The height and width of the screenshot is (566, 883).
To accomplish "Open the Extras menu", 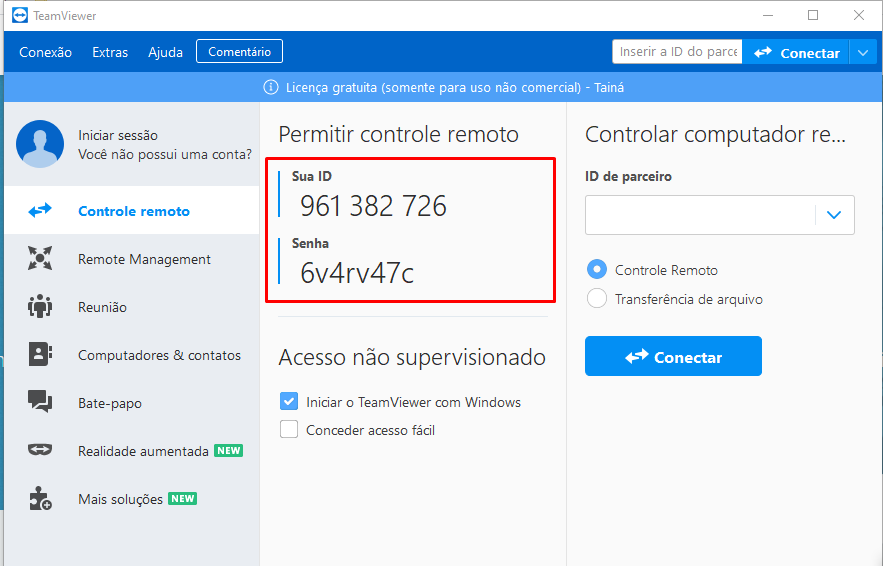I will tap(110, 52).
